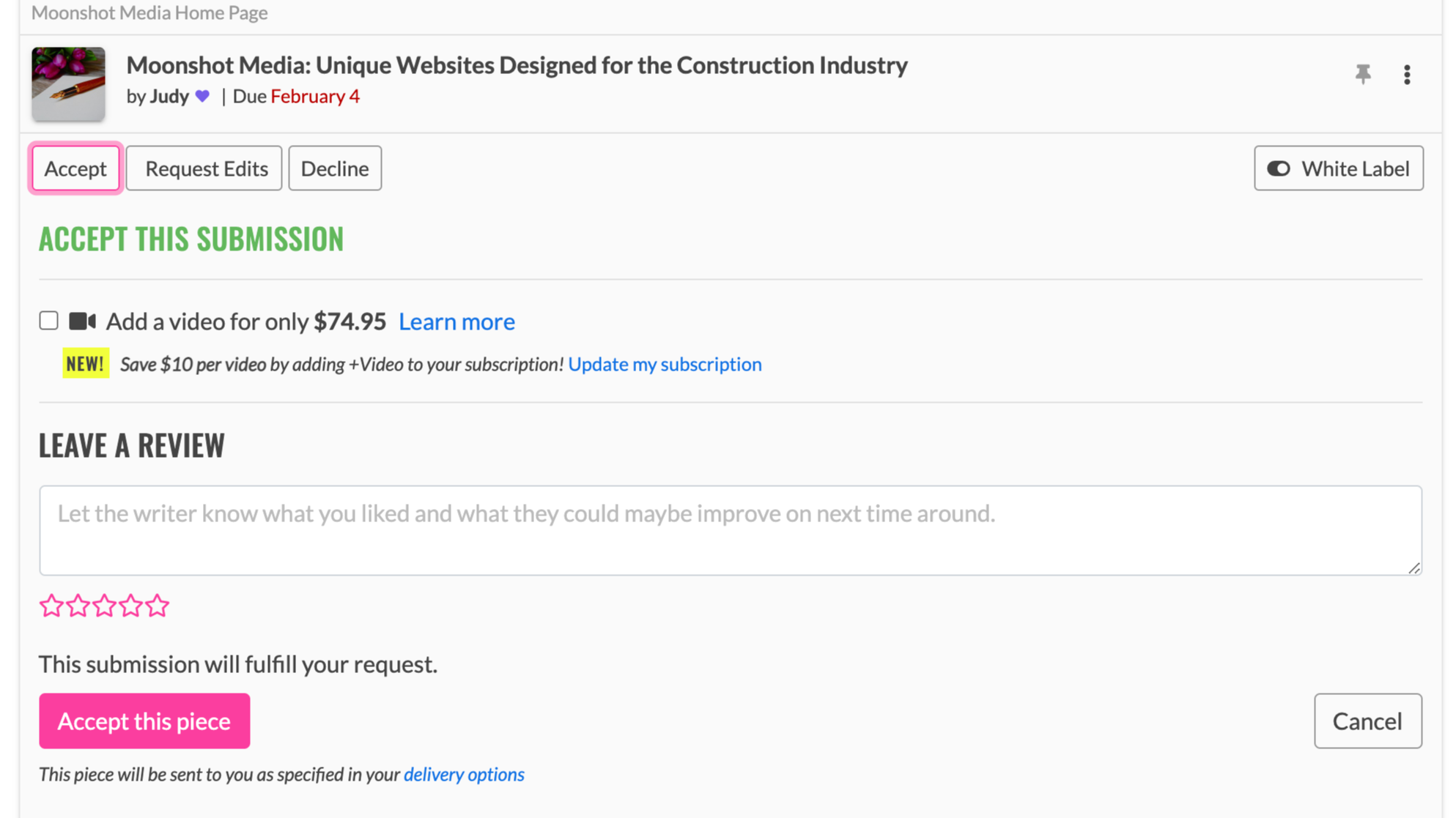
Task: Click Update my subscription link
Action: pyautogui.click(x=664, y=363)
